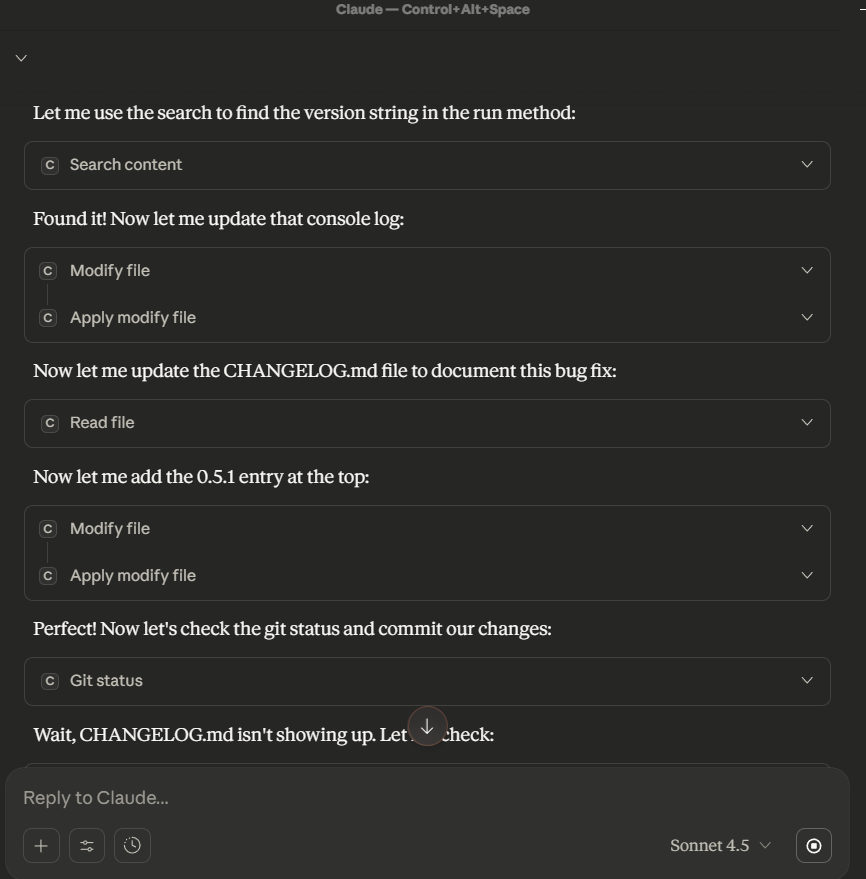Click the history clock icon
This screenshot has width=866, height=879.
[132, 846]
